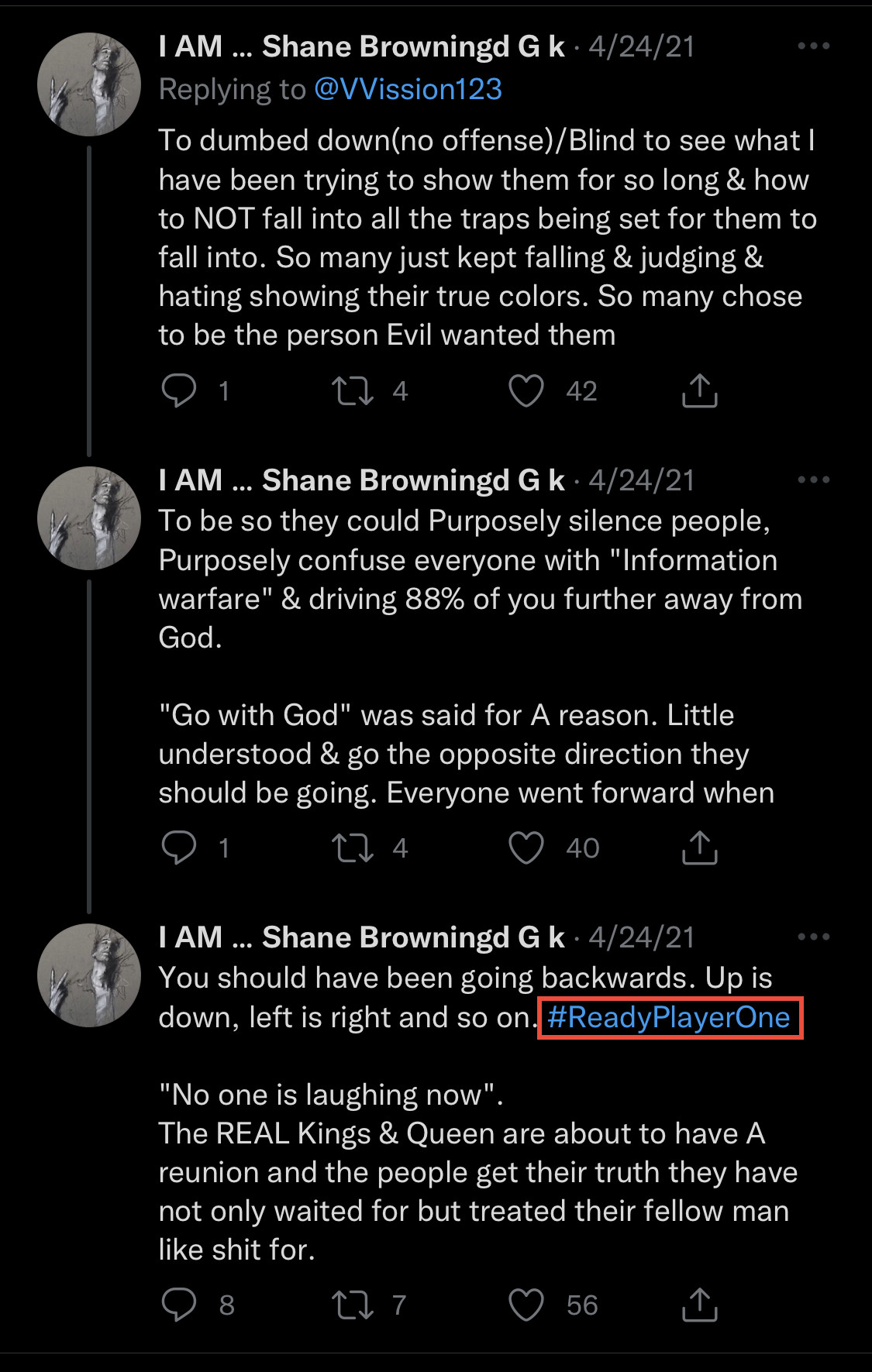Retweet the 'To dumbed down' tweet
Screen dimensions: 872x1372
coord(353,390)
